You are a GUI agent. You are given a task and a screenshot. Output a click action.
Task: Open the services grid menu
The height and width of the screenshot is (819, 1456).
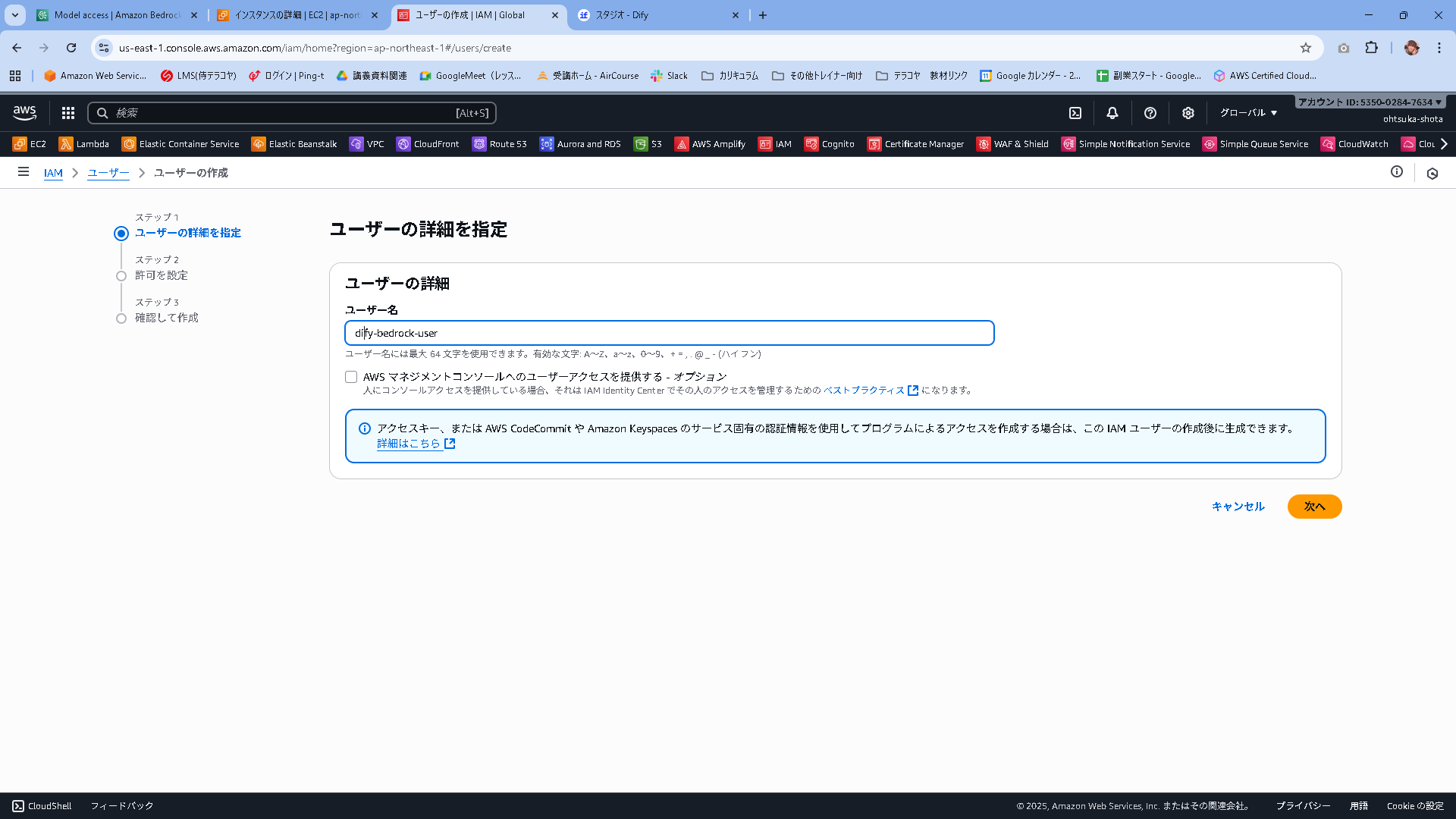pyautogui.click(x=67, y=112)
